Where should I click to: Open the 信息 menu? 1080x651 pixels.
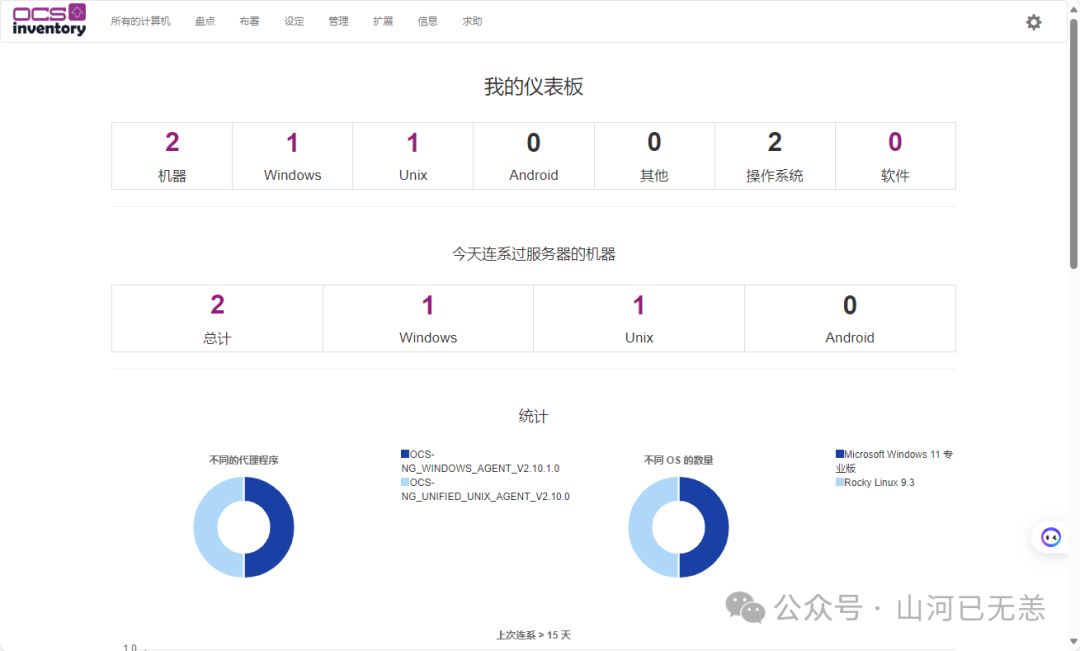(x=428, y=21)
